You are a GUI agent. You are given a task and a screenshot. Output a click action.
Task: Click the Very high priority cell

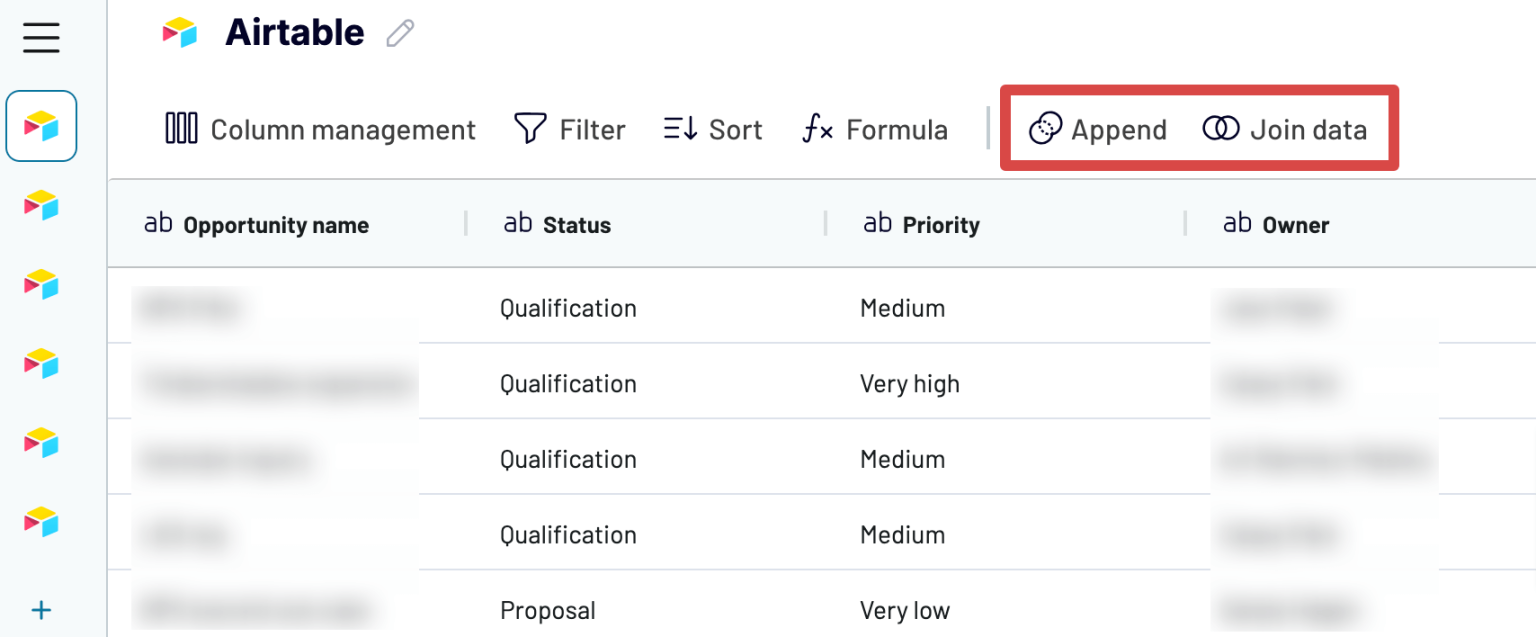[910, 383]
